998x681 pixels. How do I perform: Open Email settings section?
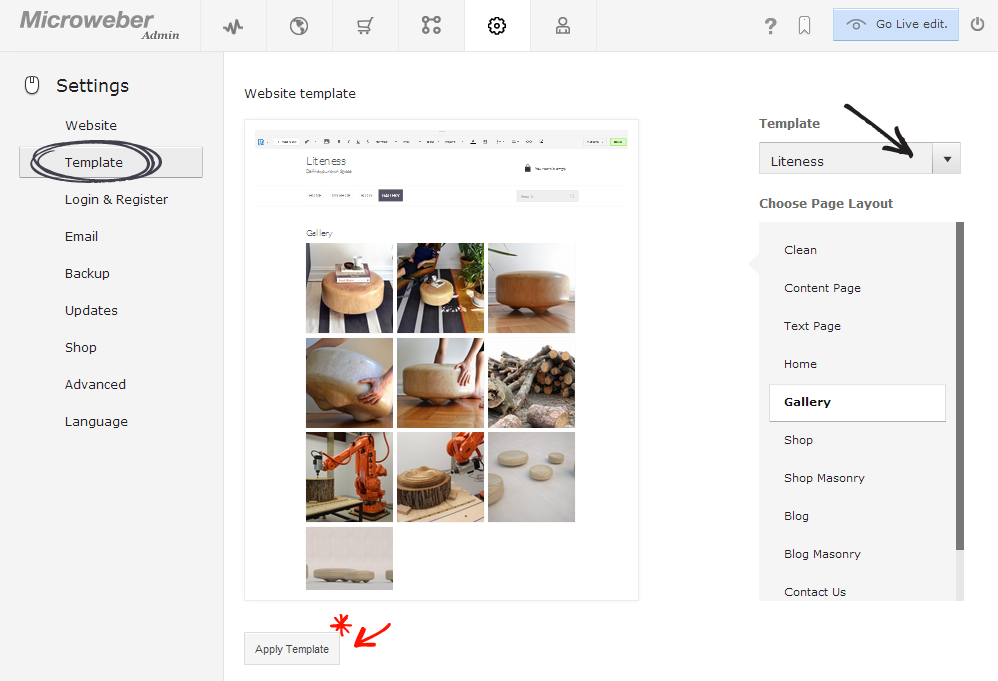(81, 236)
